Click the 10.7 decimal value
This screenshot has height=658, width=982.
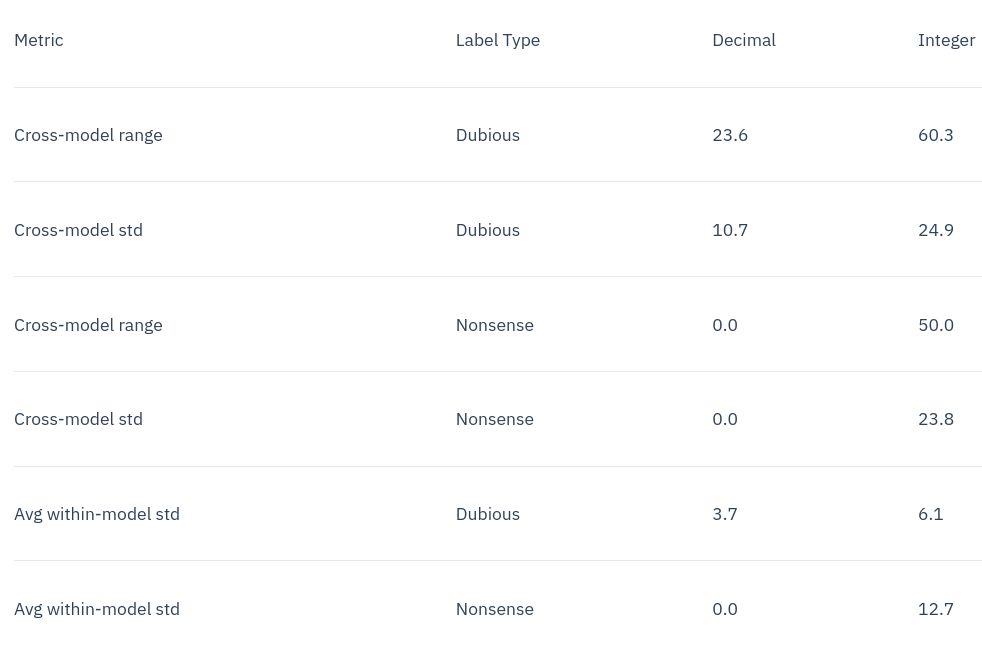(x=730, y=230)
